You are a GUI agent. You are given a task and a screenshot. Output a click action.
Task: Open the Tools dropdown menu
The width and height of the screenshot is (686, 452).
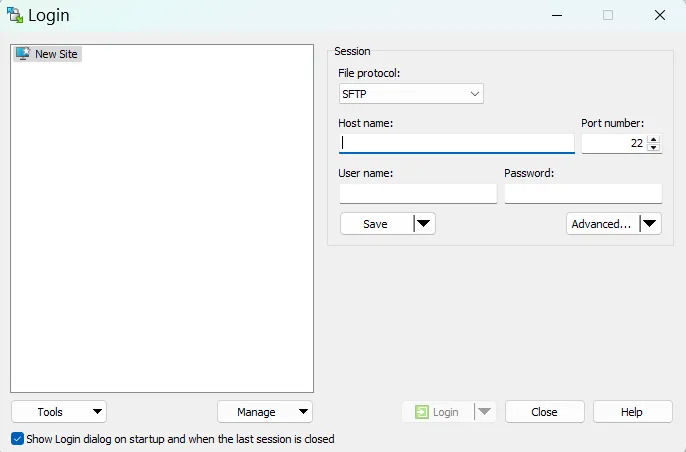click(59, 412)
